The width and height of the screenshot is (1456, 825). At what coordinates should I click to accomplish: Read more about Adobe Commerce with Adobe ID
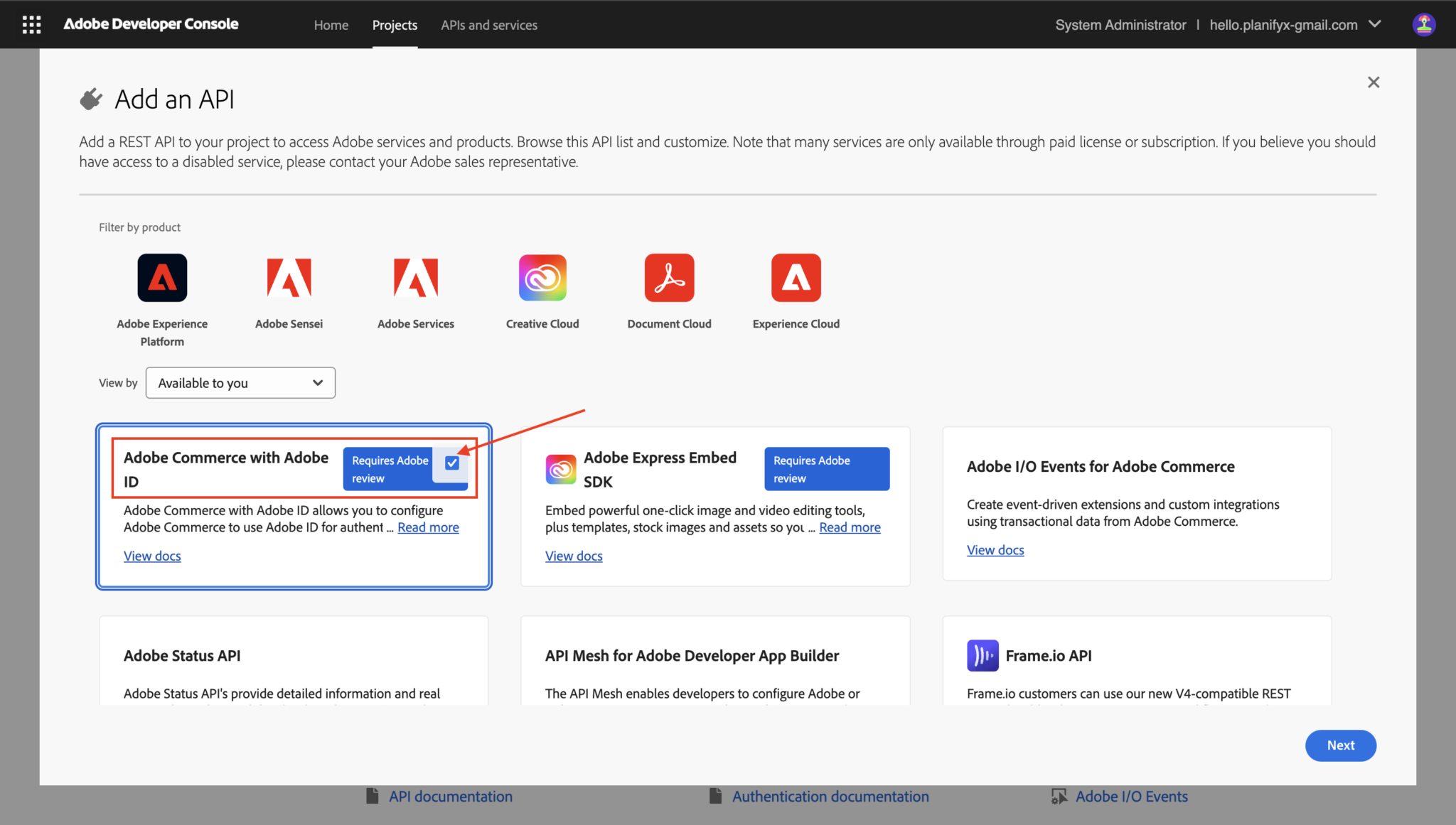pos(428,527)
